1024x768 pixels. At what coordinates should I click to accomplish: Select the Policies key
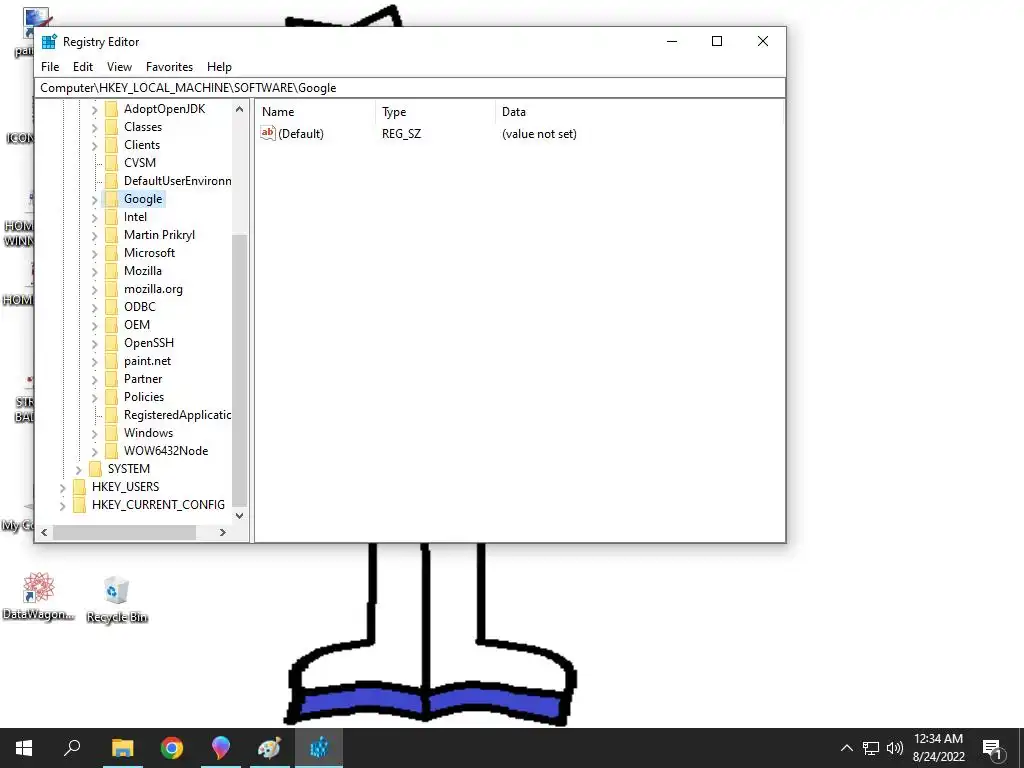click(x=144, y=396)
